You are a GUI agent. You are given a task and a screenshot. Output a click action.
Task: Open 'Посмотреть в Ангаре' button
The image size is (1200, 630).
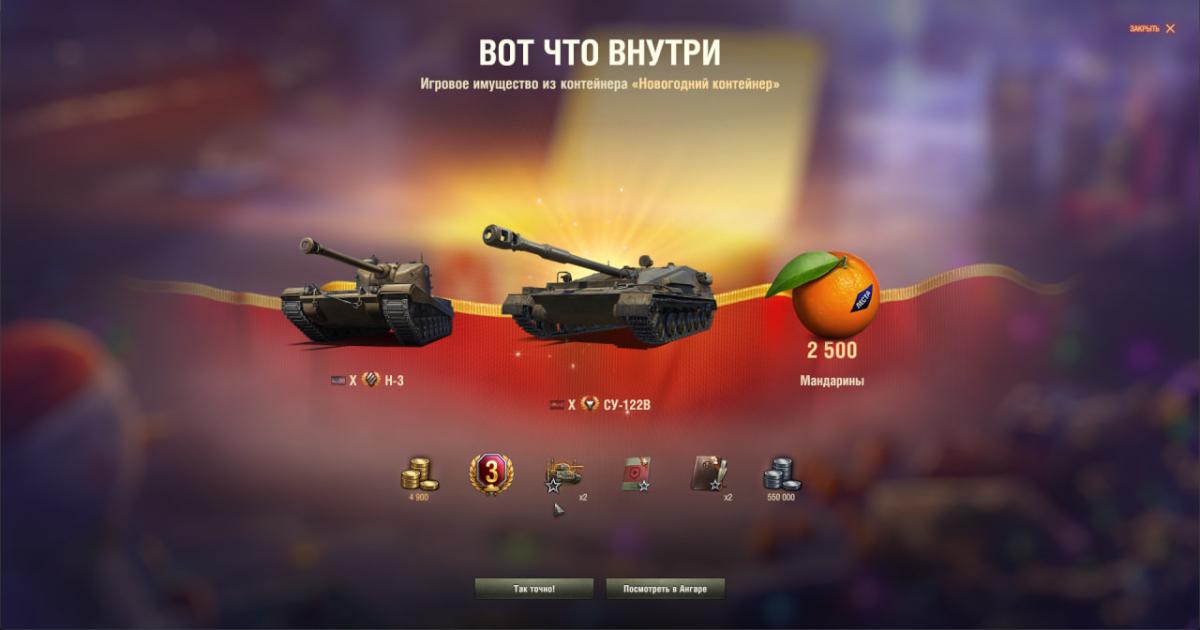pos(665,589)
